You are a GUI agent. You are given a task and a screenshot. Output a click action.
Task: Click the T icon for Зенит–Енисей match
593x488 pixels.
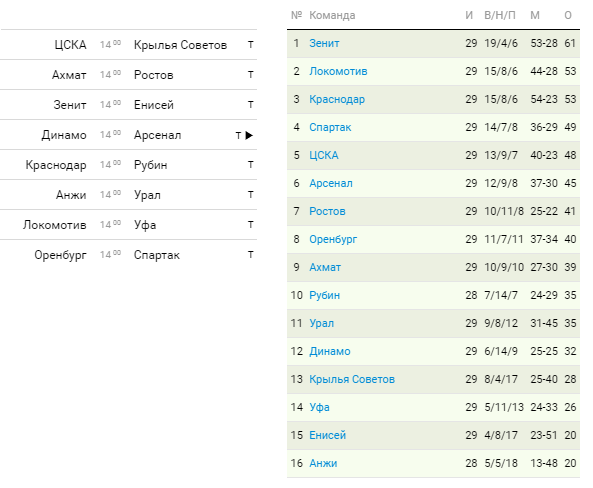pos(250,104)
